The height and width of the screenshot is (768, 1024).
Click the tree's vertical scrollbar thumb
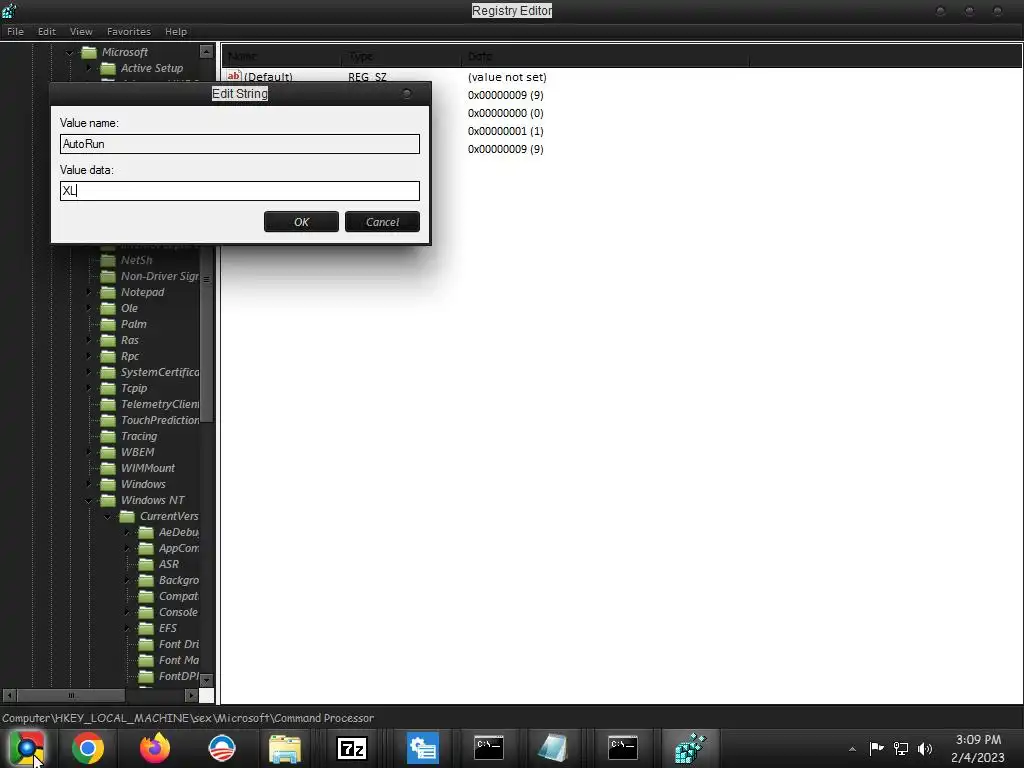point(206,280)
